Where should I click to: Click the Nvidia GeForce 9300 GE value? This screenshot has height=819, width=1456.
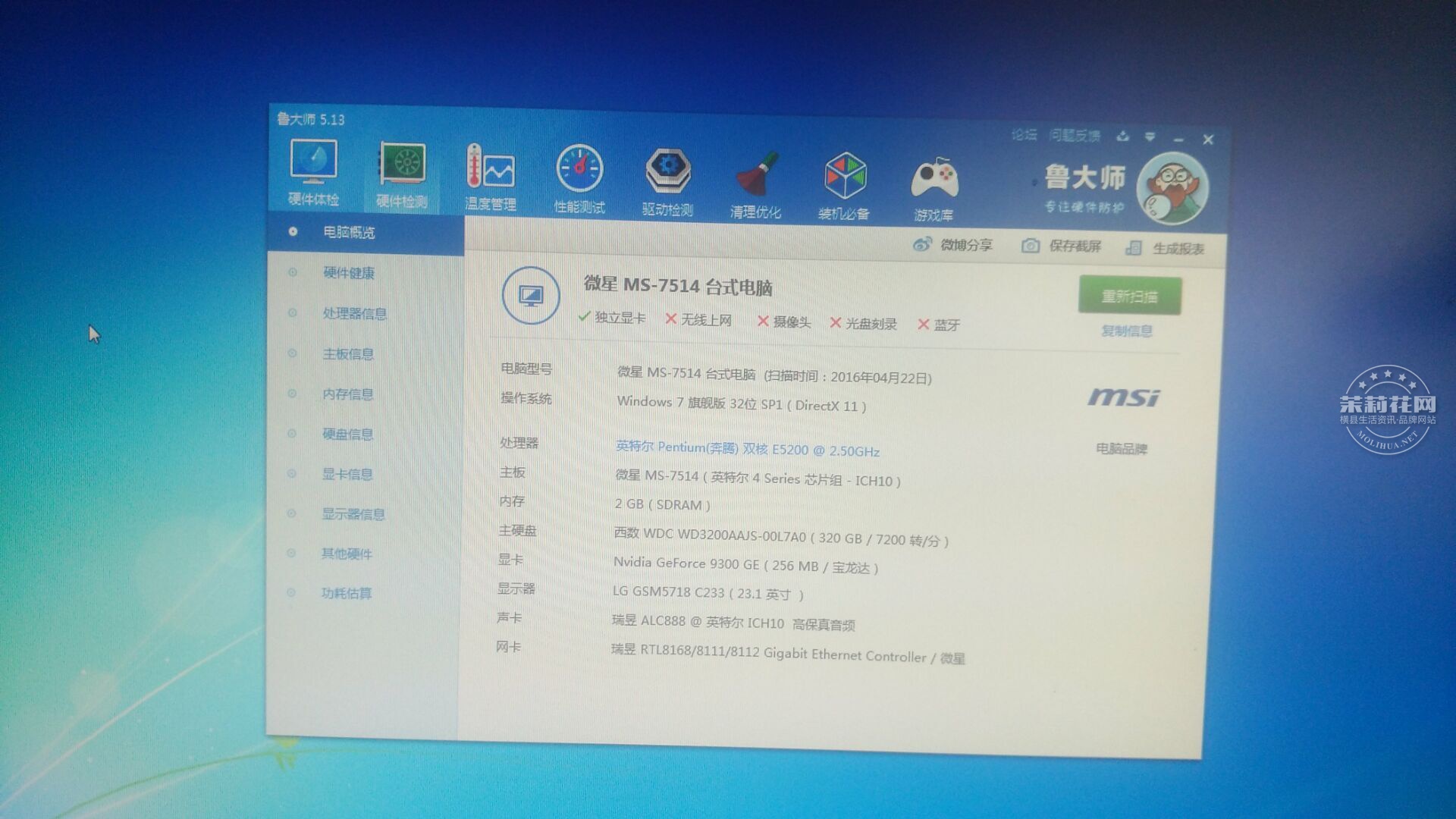pyautogui.click(x=745, y=565)
